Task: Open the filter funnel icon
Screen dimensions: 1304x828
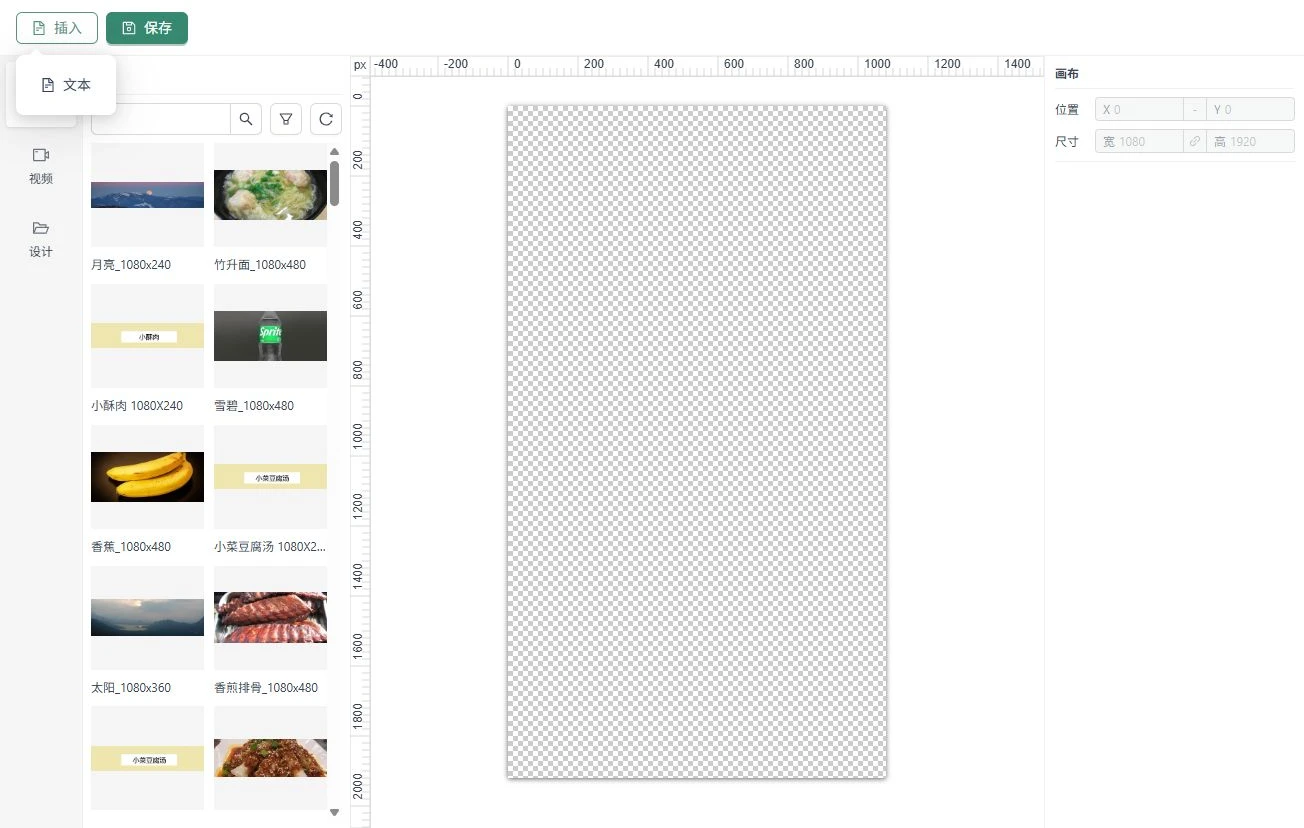Action: [286, 119]
